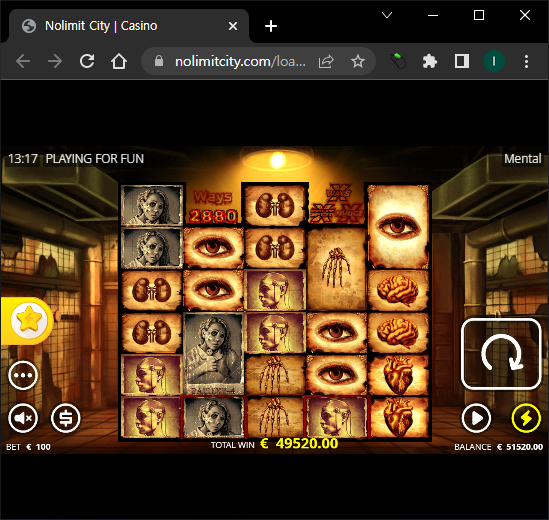
Task: Bookmark this page with the star
Action: point(358,61)
